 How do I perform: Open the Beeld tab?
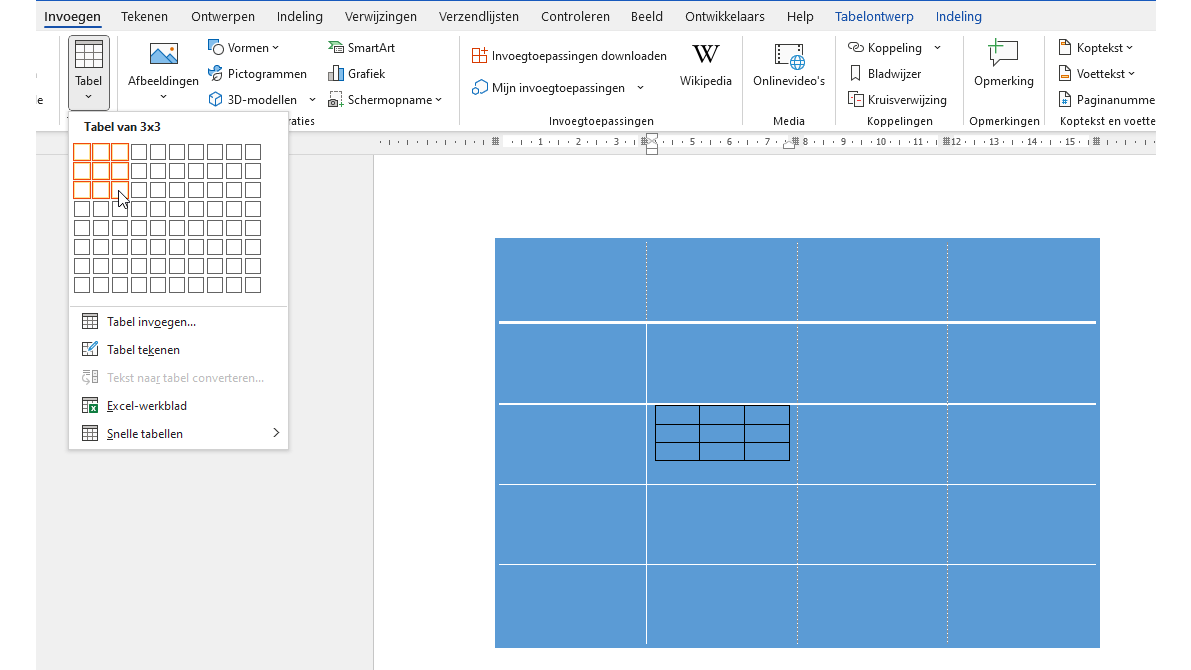646,16
